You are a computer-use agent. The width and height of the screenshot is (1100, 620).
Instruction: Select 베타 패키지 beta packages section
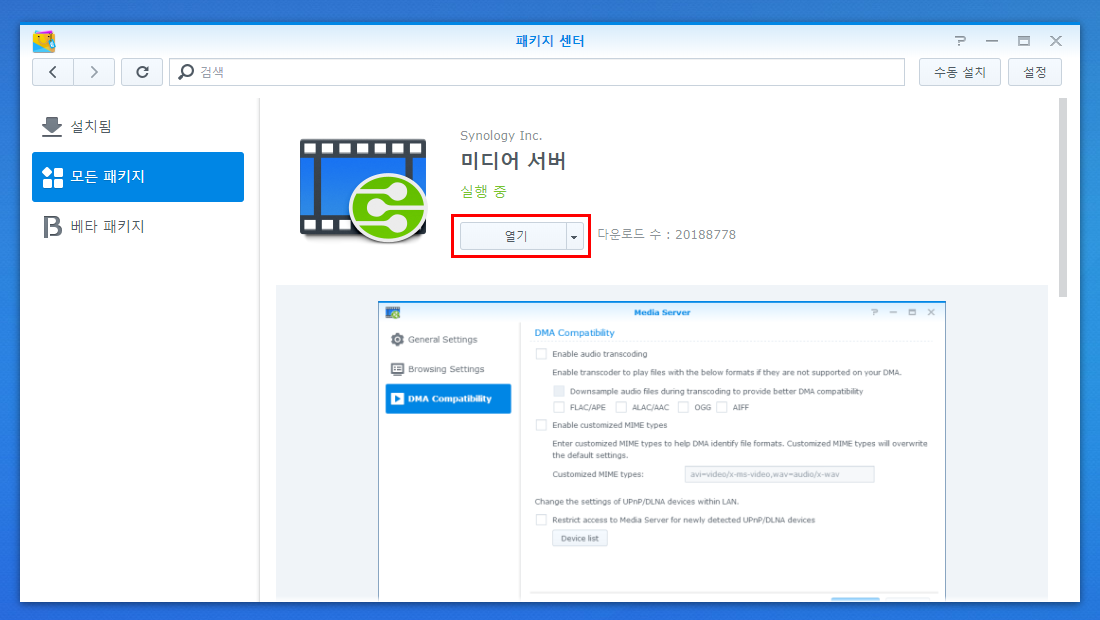coord(138,227)
